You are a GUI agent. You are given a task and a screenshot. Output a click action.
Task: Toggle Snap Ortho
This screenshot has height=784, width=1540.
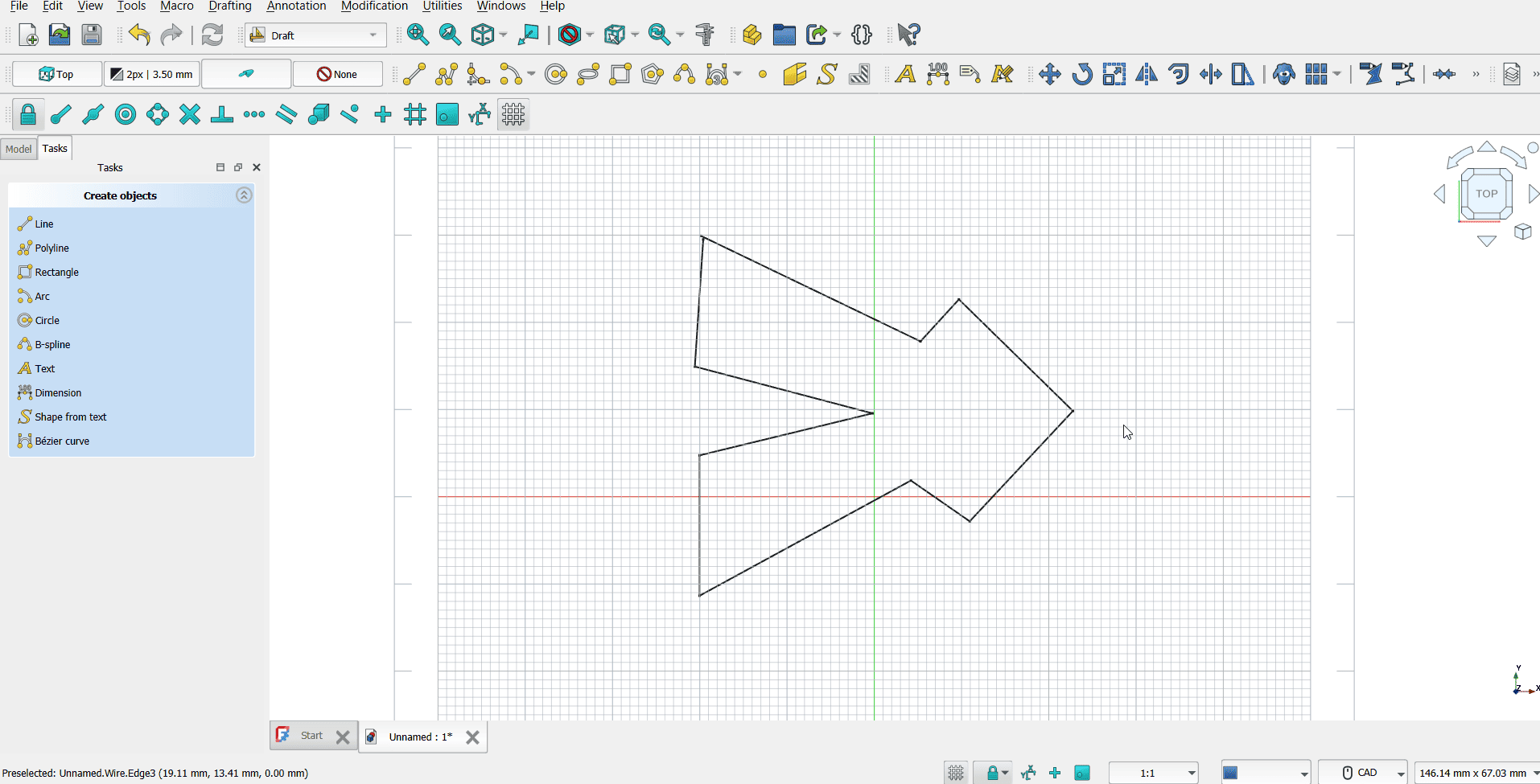click(382, 115)
